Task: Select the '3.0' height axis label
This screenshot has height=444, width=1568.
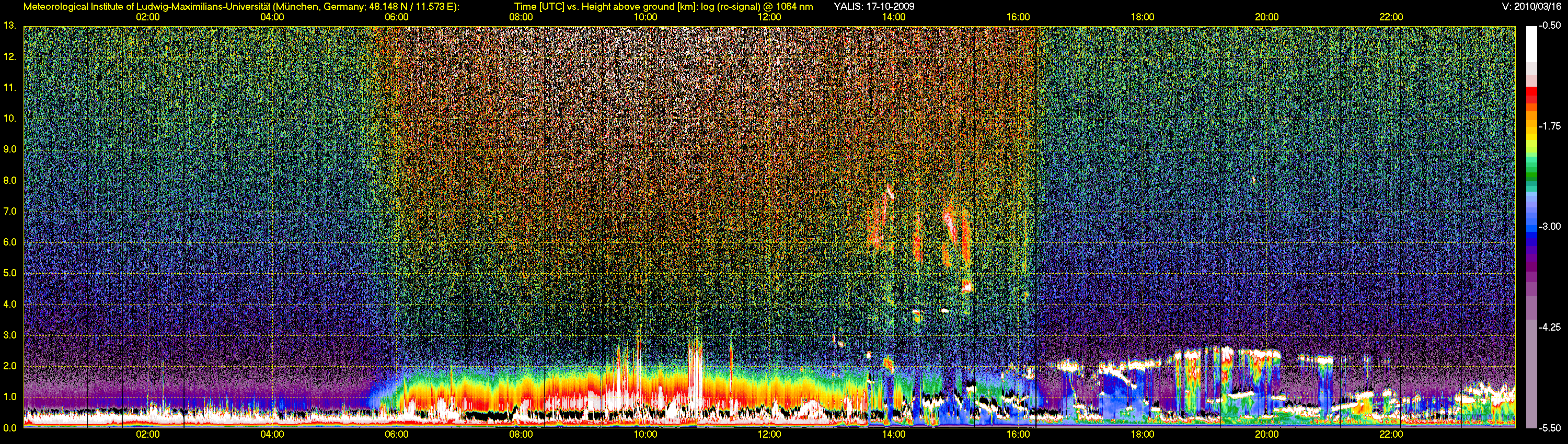Action: pos(10,336)
